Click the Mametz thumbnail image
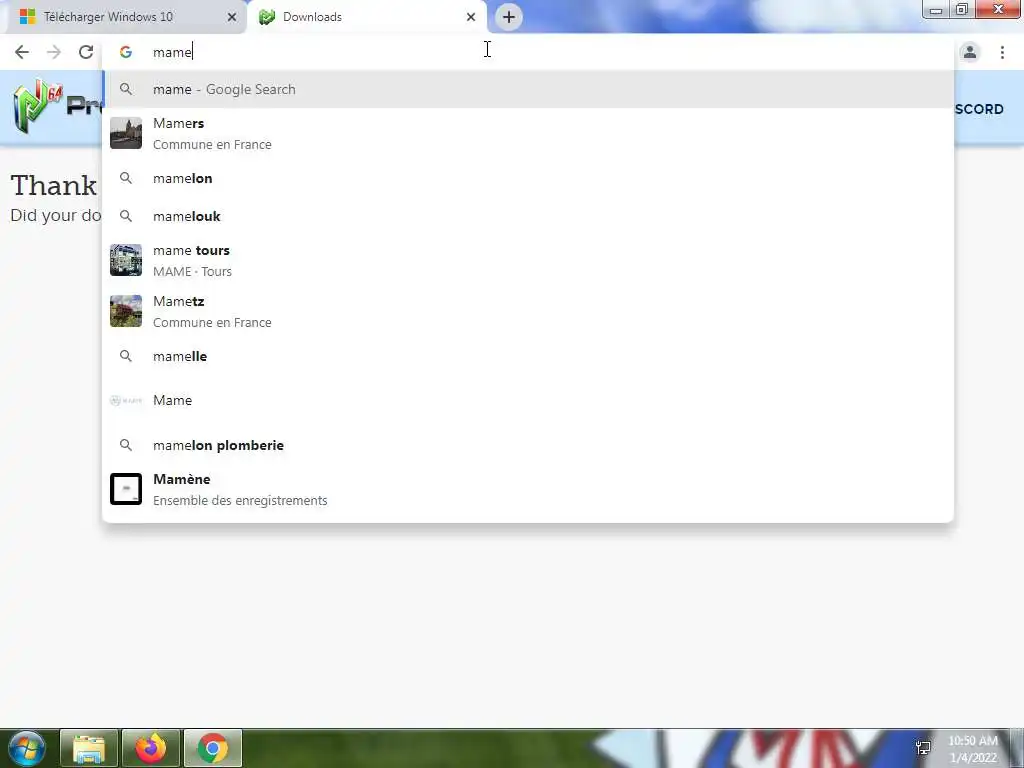 pos(126,311)
